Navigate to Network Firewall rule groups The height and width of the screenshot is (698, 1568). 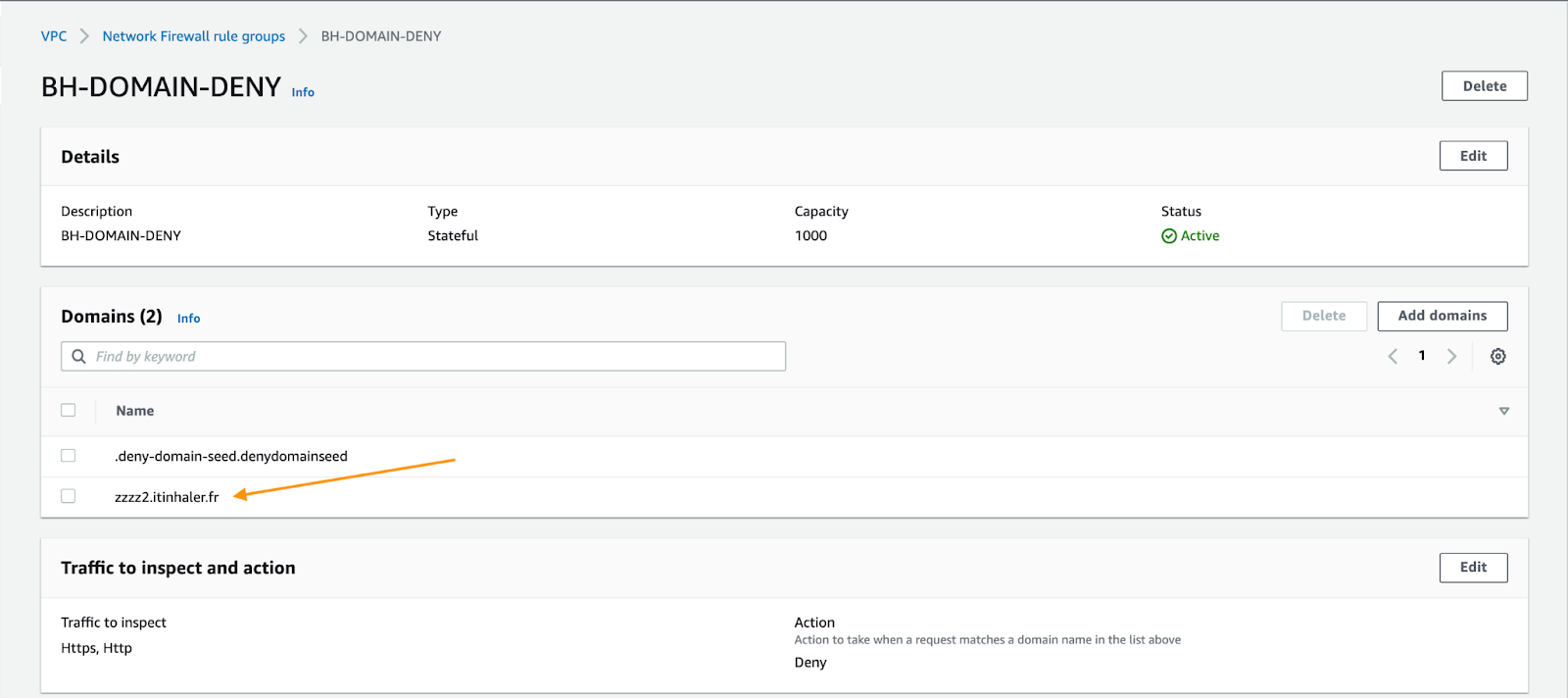[193, 36]
